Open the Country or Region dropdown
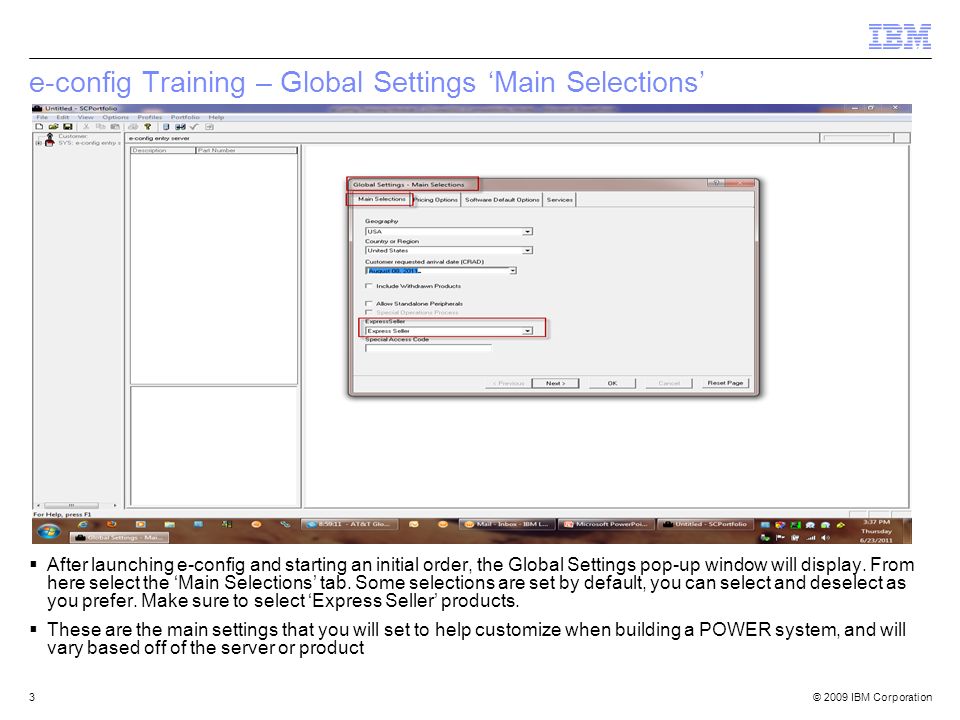 [527, 250]
